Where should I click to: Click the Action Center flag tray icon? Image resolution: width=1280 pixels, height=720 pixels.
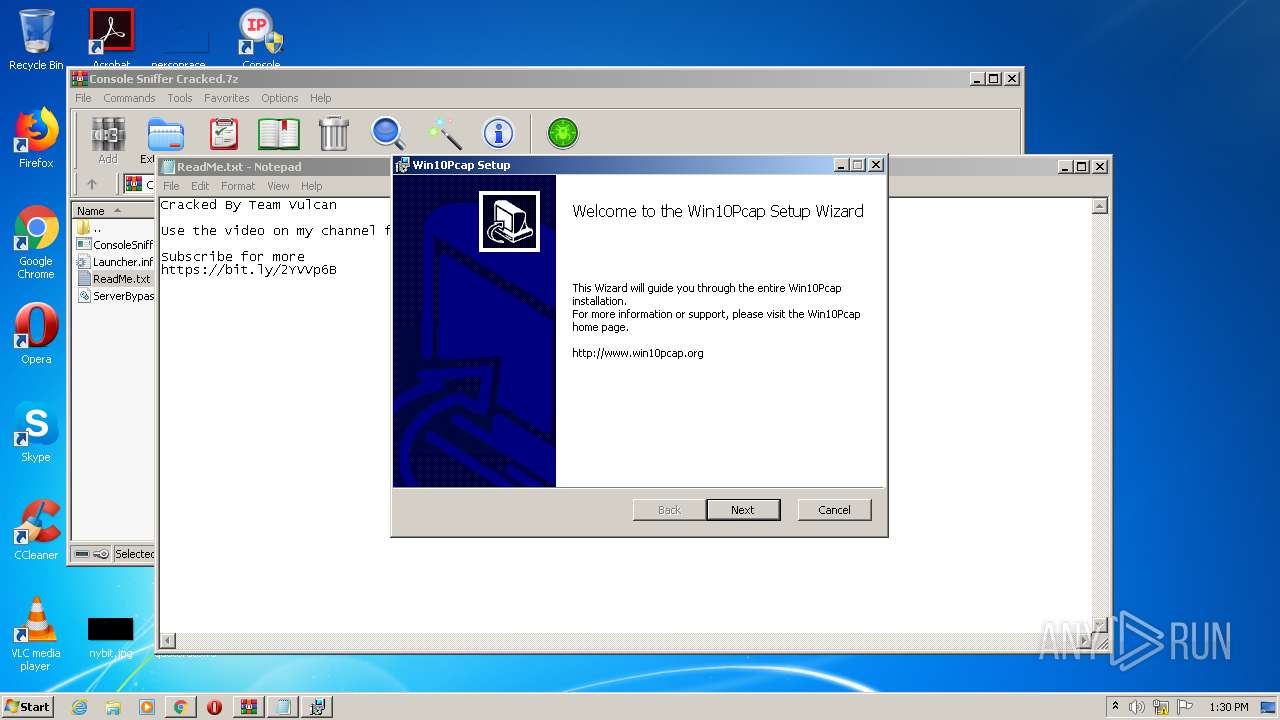[1184, 707]
